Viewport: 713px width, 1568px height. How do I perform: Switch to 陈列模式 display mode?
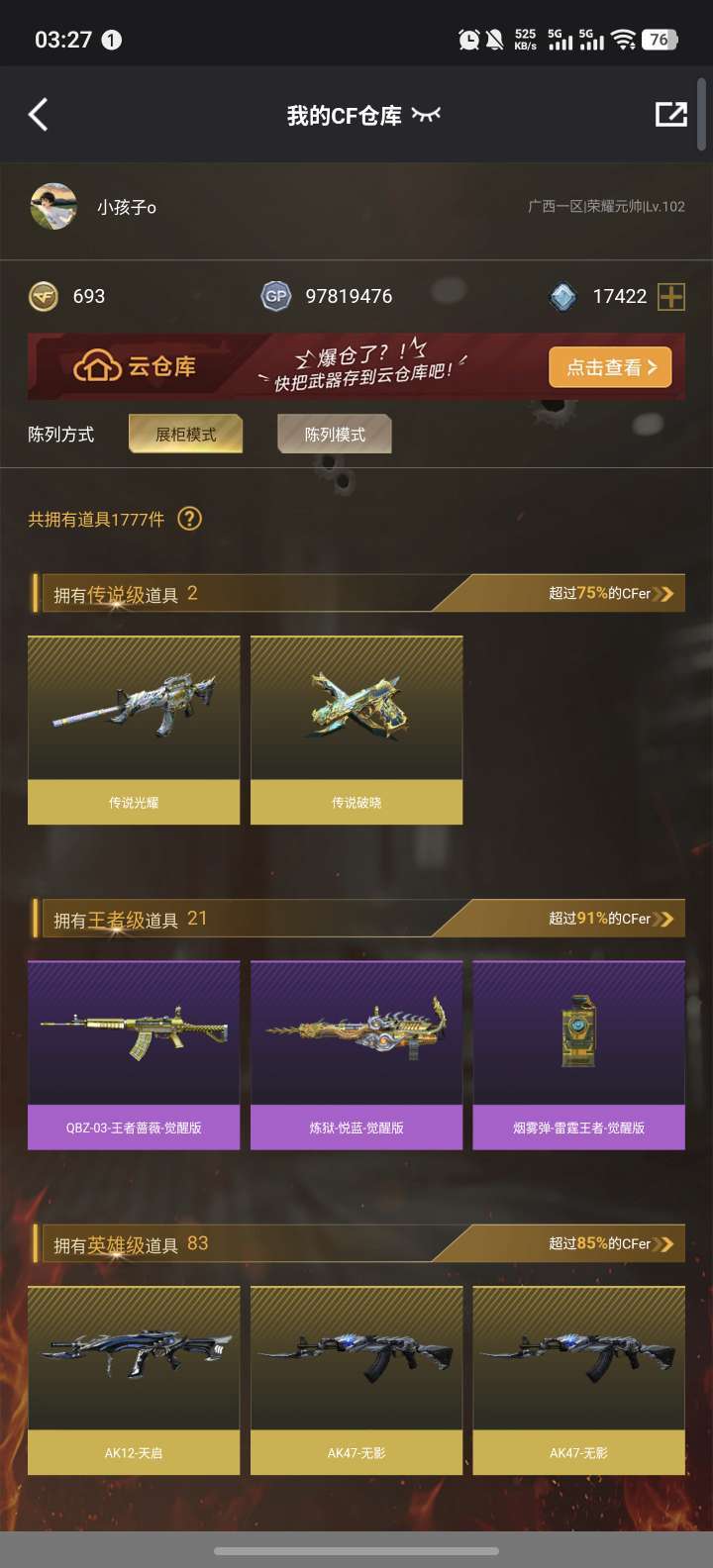tap(335, 434)
